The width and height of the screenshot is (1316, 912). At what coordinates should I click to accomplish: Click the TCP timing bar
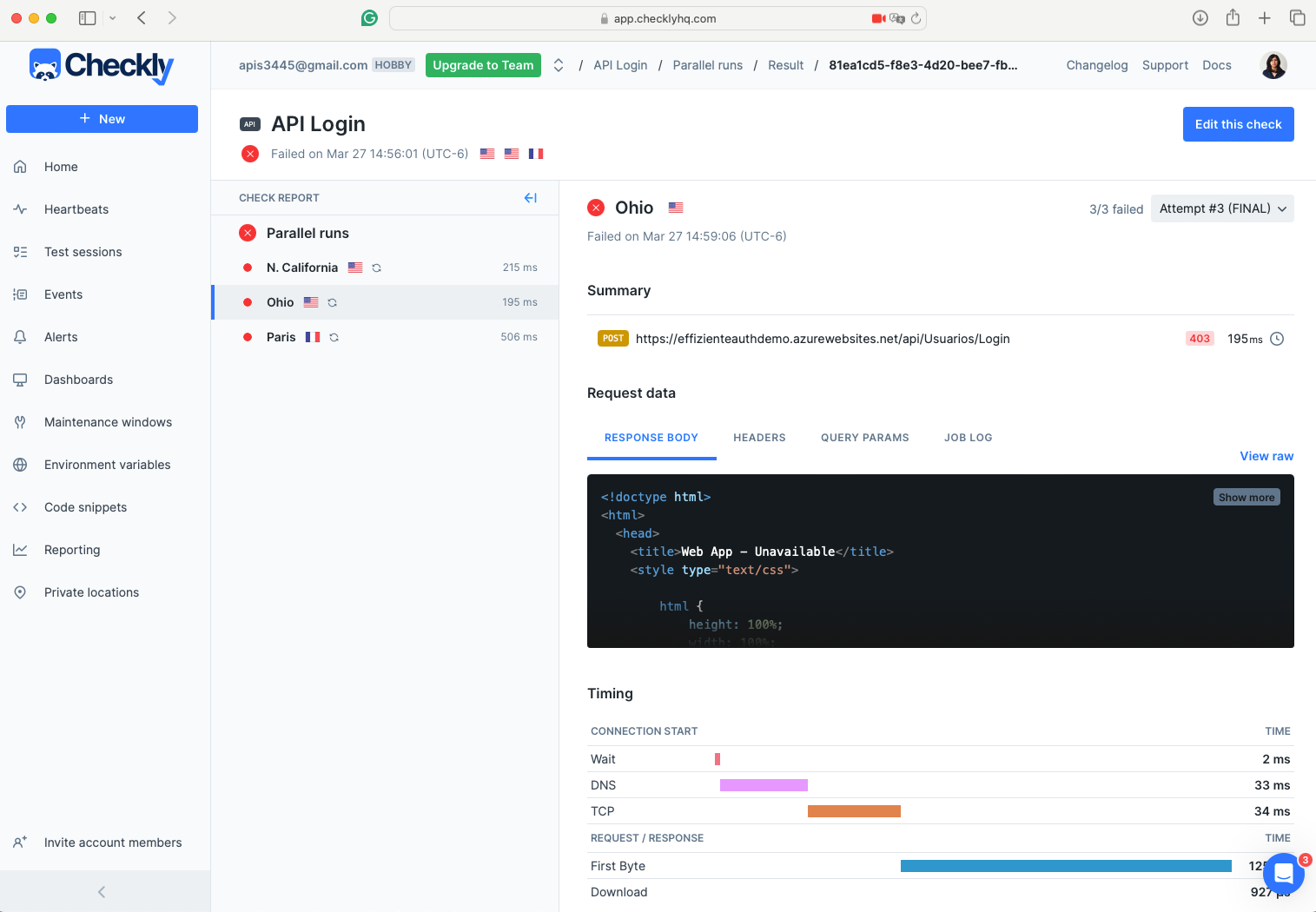(x=854, y=811)
